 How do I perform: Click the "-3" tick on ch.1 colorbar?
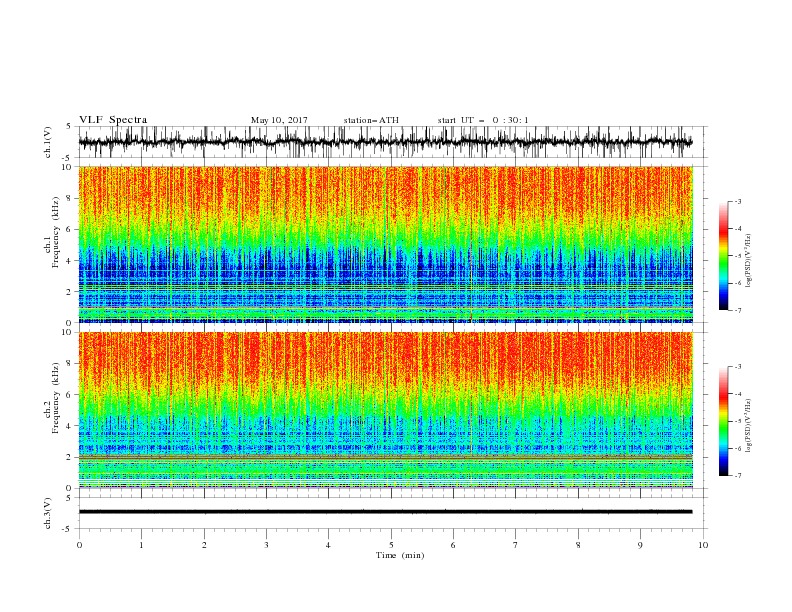click(737, 201)
